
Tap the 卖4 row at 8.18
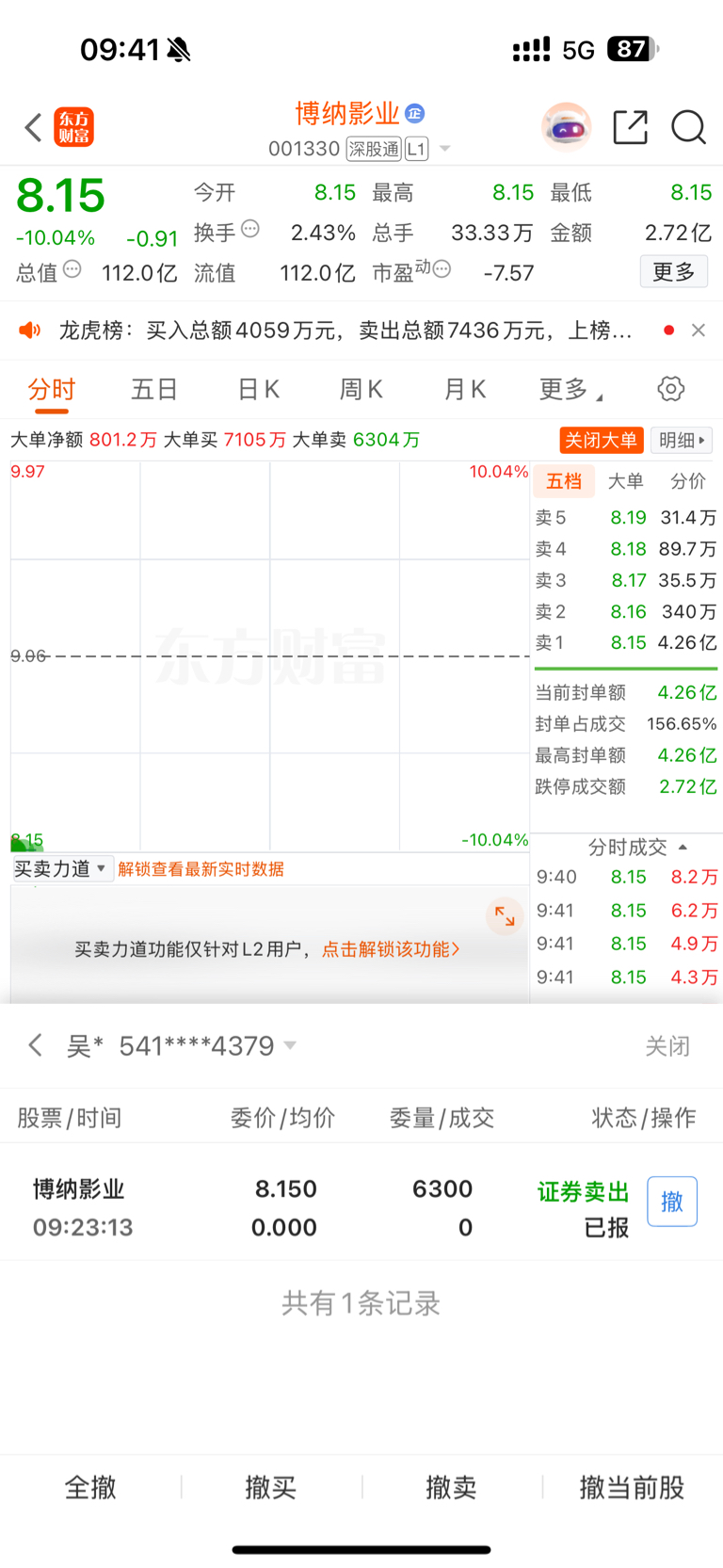(x=626, y=548)
